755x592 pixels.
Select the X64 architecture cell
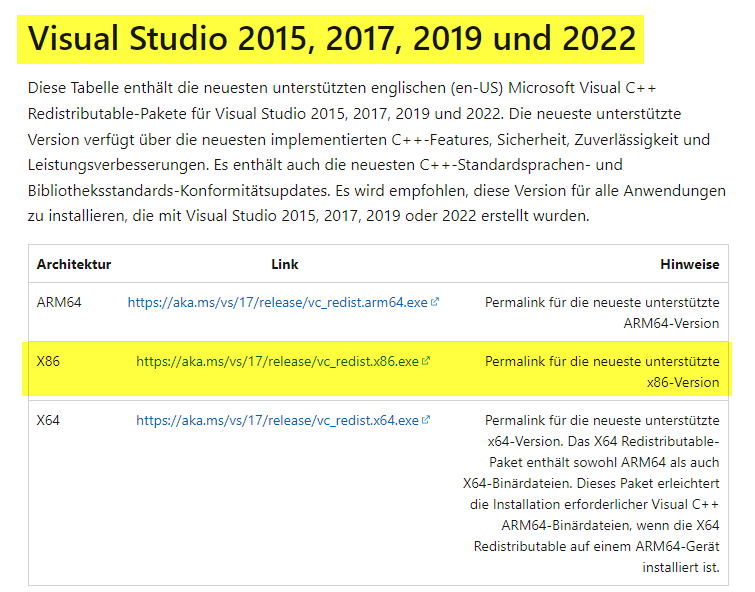pos(49,422)
